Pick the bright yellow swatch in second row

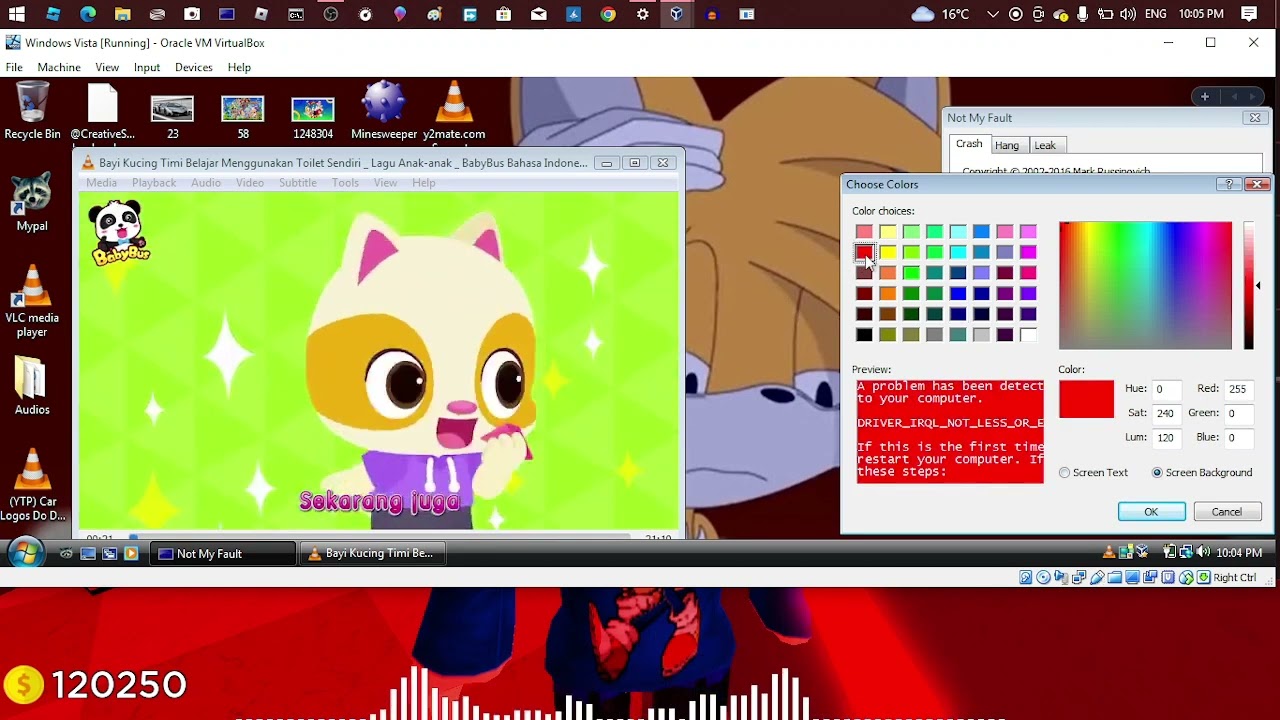(x=888, y=252)
